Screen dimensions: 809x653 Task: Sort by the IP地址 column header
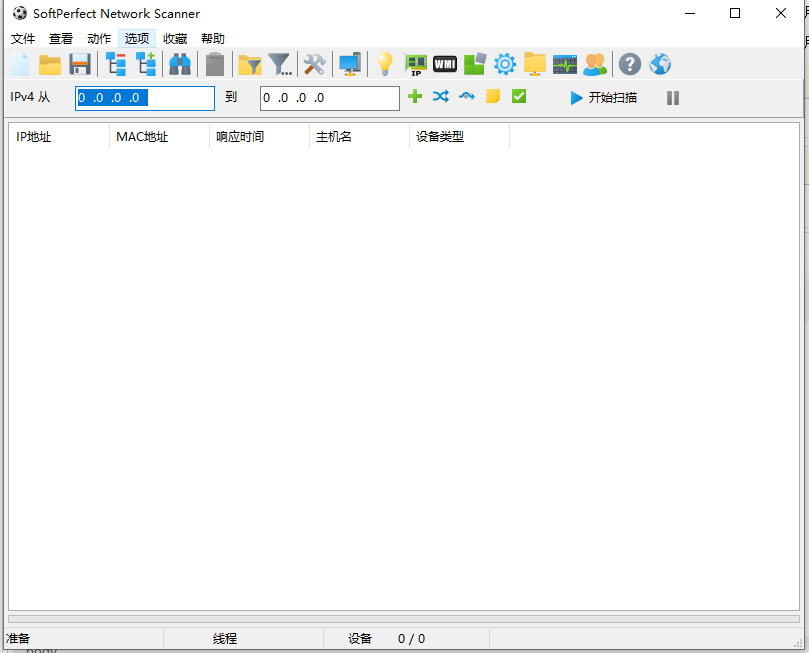point(59,137)
